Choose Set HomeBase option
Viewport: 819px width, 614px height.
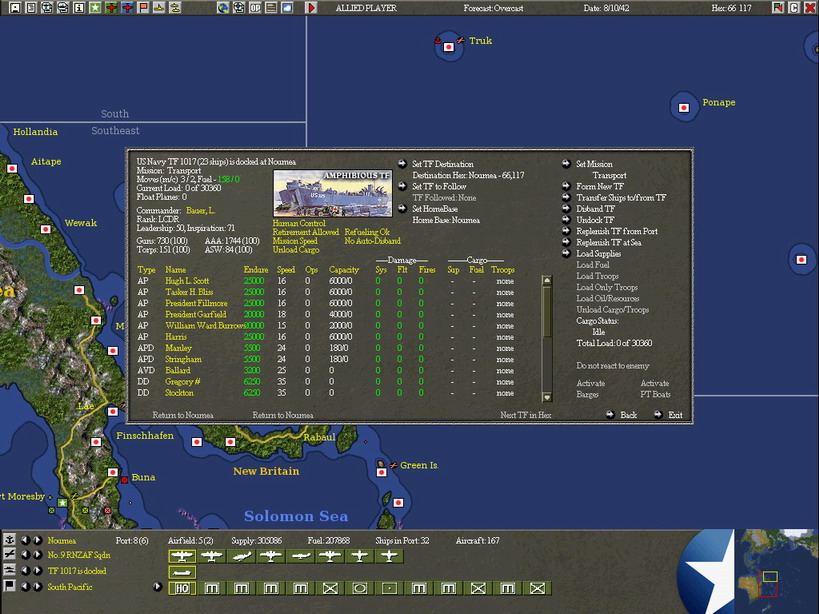click(435, 209)
